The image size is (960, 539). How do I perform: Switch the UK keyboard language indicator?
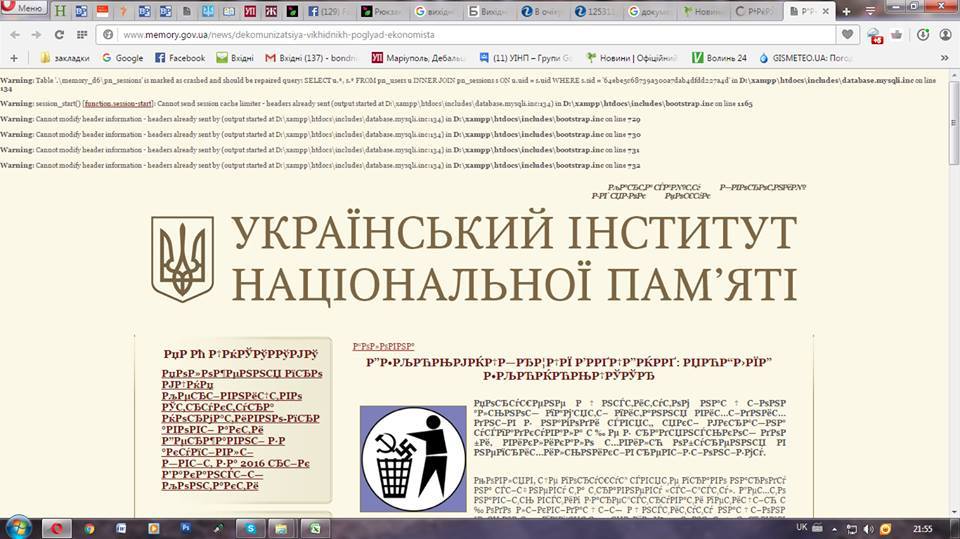[801, 527]
